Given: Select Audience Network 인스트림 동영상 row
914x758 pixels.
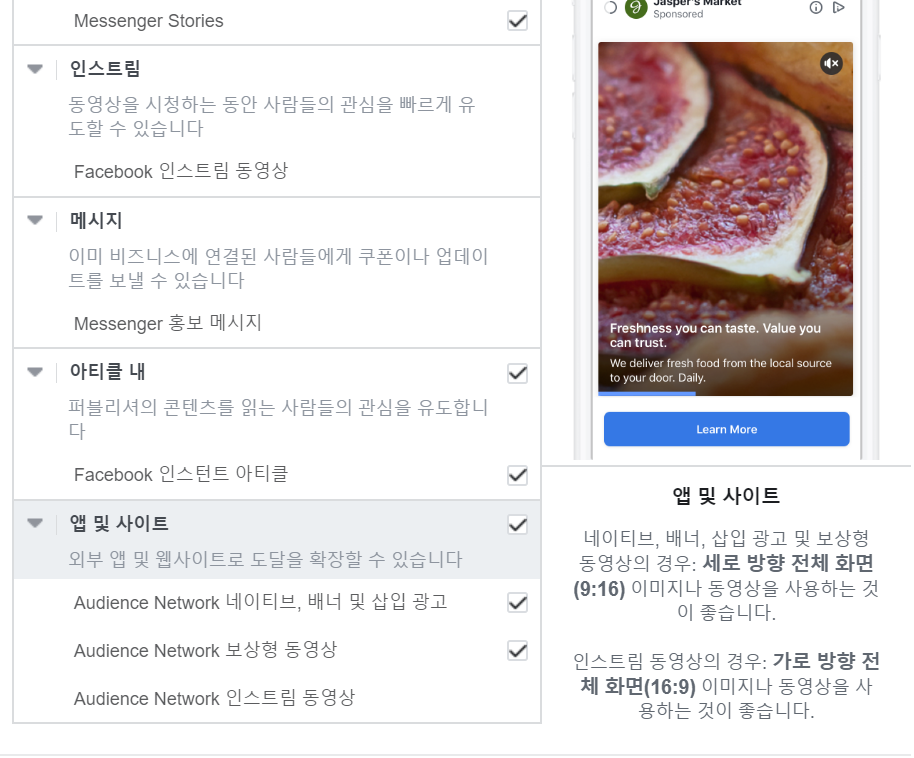Looking at the screenshot, I should [277, 698].
